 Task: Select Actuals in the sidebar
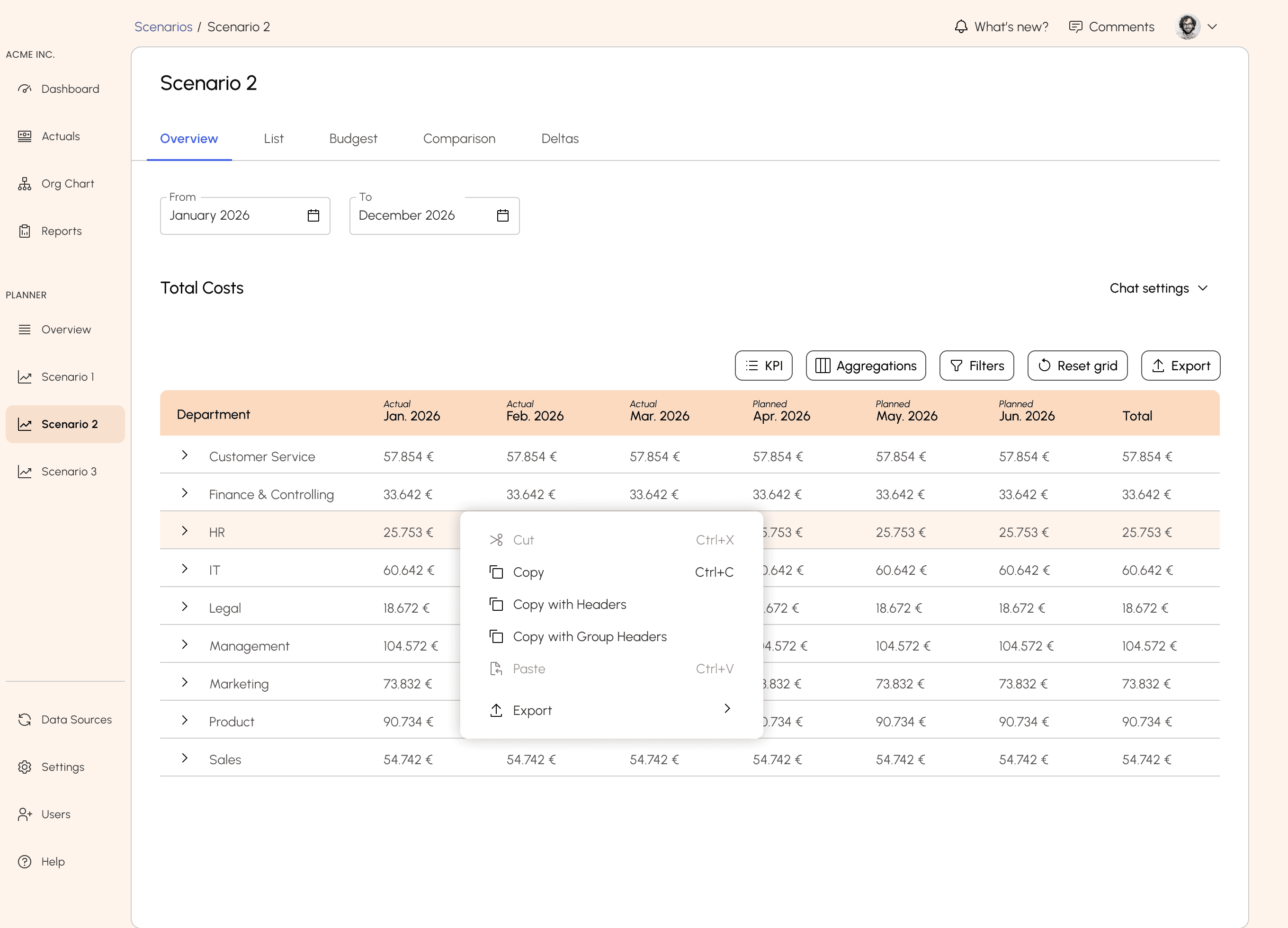coord(61,136)
